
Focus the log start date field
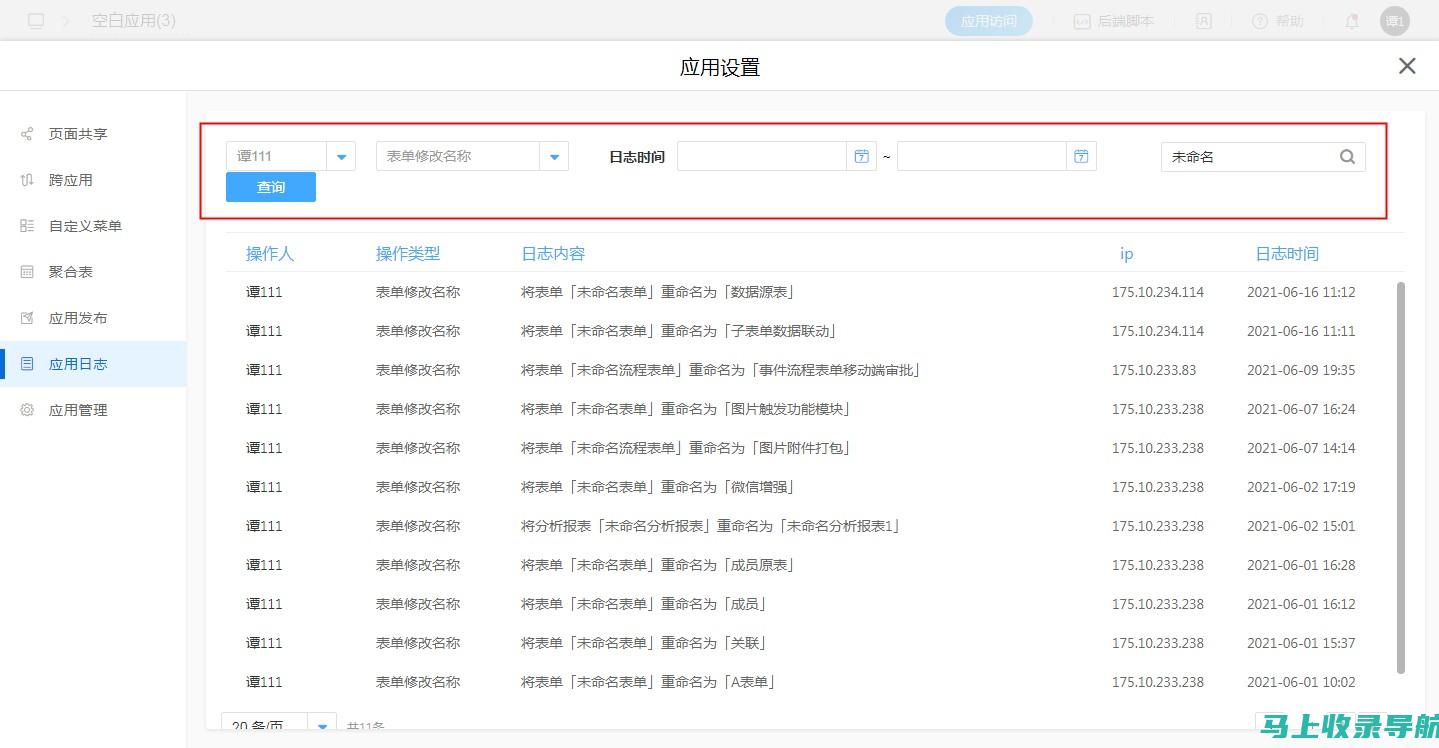click(x=762, y=157)
